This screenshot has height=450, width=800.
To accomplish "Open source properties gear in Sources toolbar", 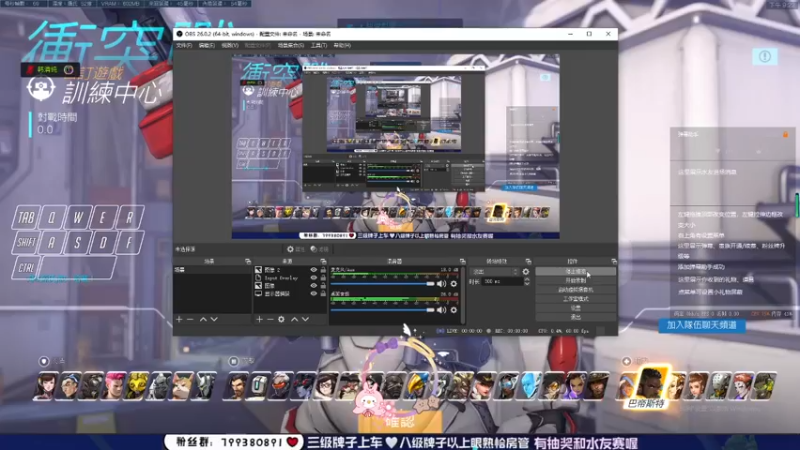I will [281, 319].
